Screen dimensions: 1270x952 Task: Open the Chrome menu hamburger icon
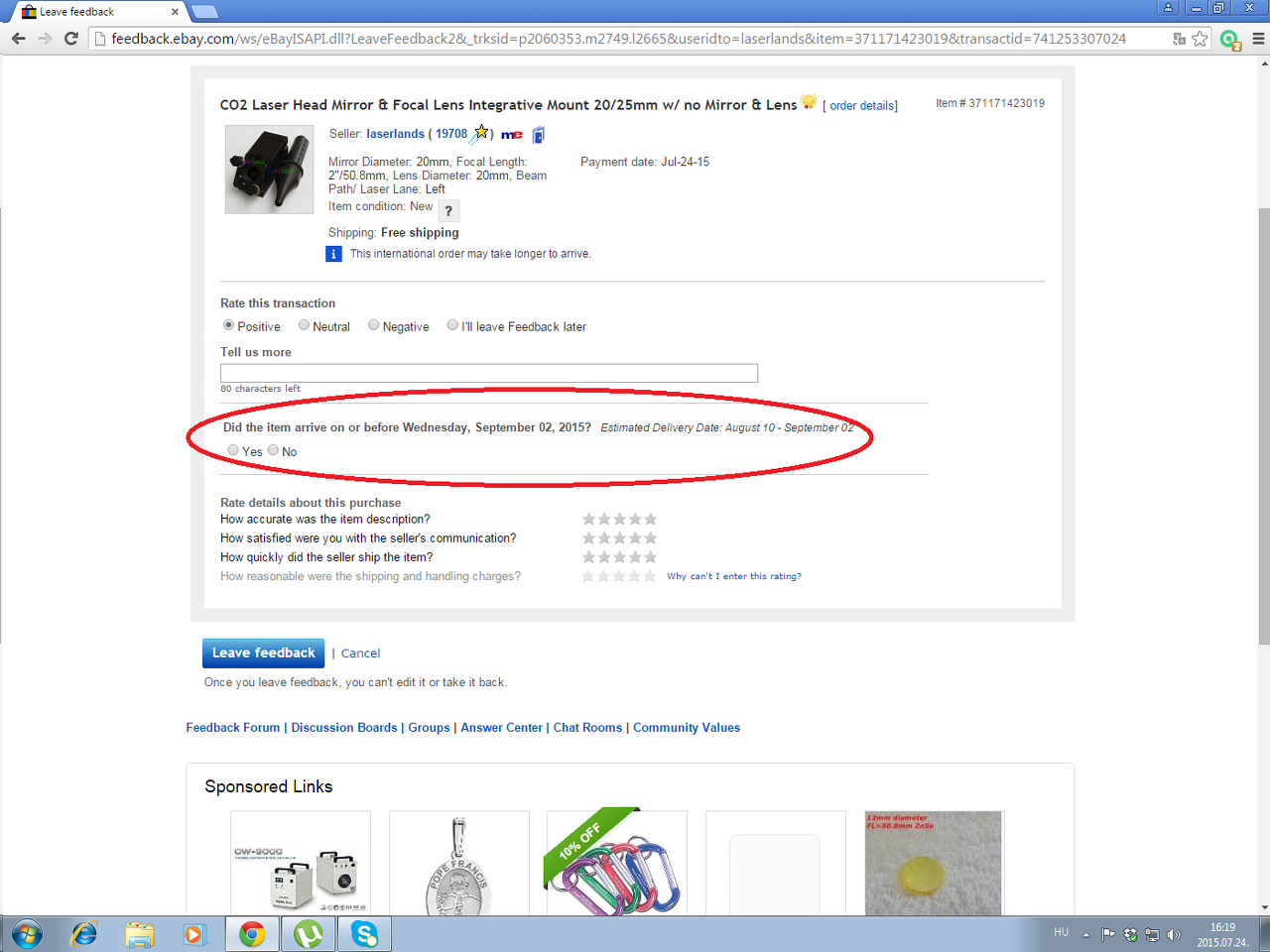coord(1258,39)
